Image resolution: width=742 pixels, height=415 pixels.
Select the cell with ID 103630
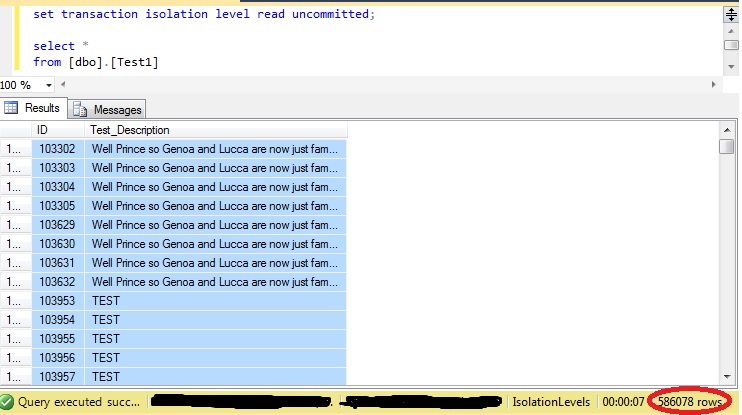(58, 244)
